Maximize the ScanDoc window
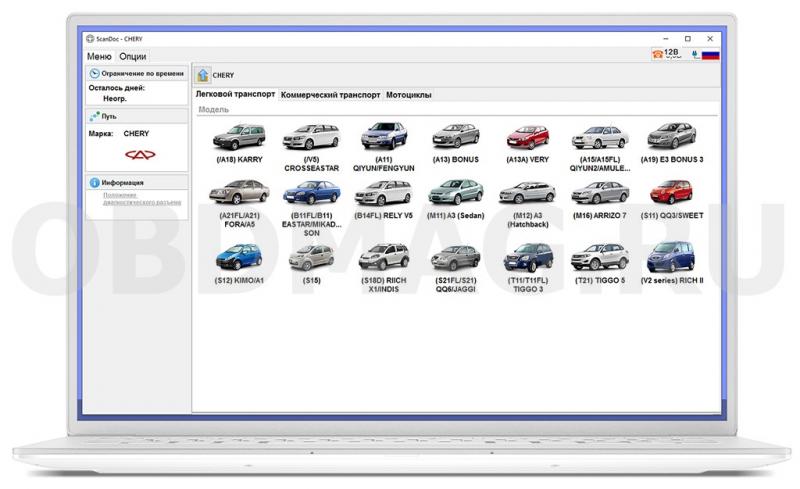 688,39
